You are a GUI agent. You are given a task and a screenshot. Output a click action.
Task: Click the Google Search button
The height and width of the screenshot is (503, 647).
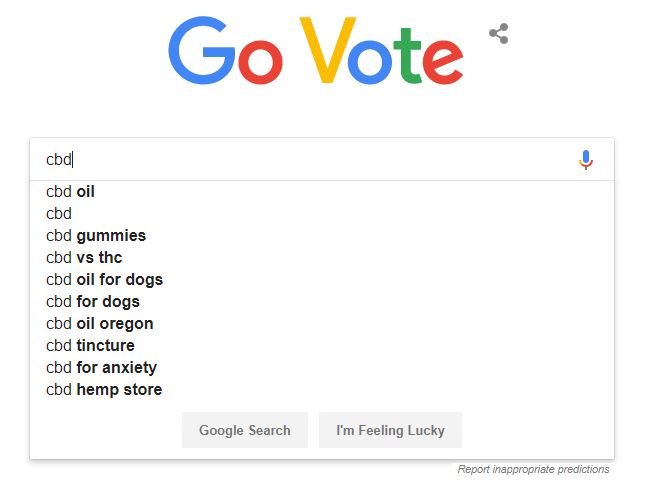click(245, 430)
